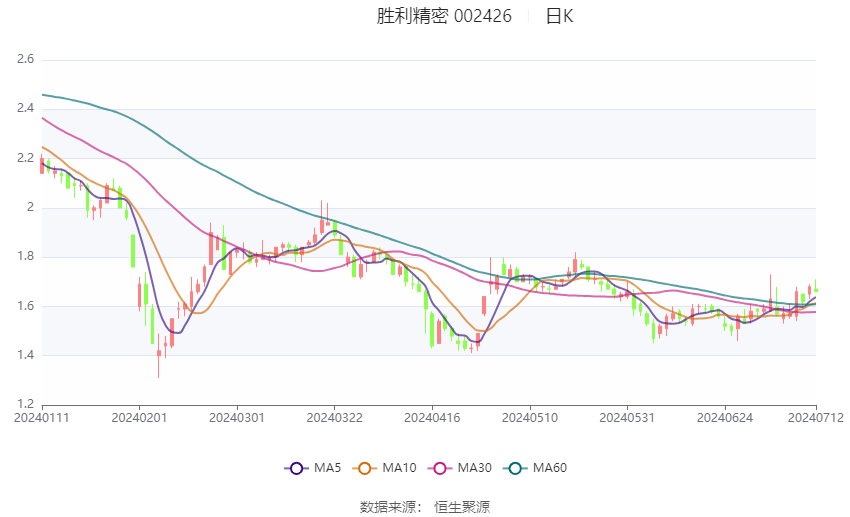The width and height of the screenshot is (850, 517).
Task: Select the 日K period label
Action: tap(559, 16)
